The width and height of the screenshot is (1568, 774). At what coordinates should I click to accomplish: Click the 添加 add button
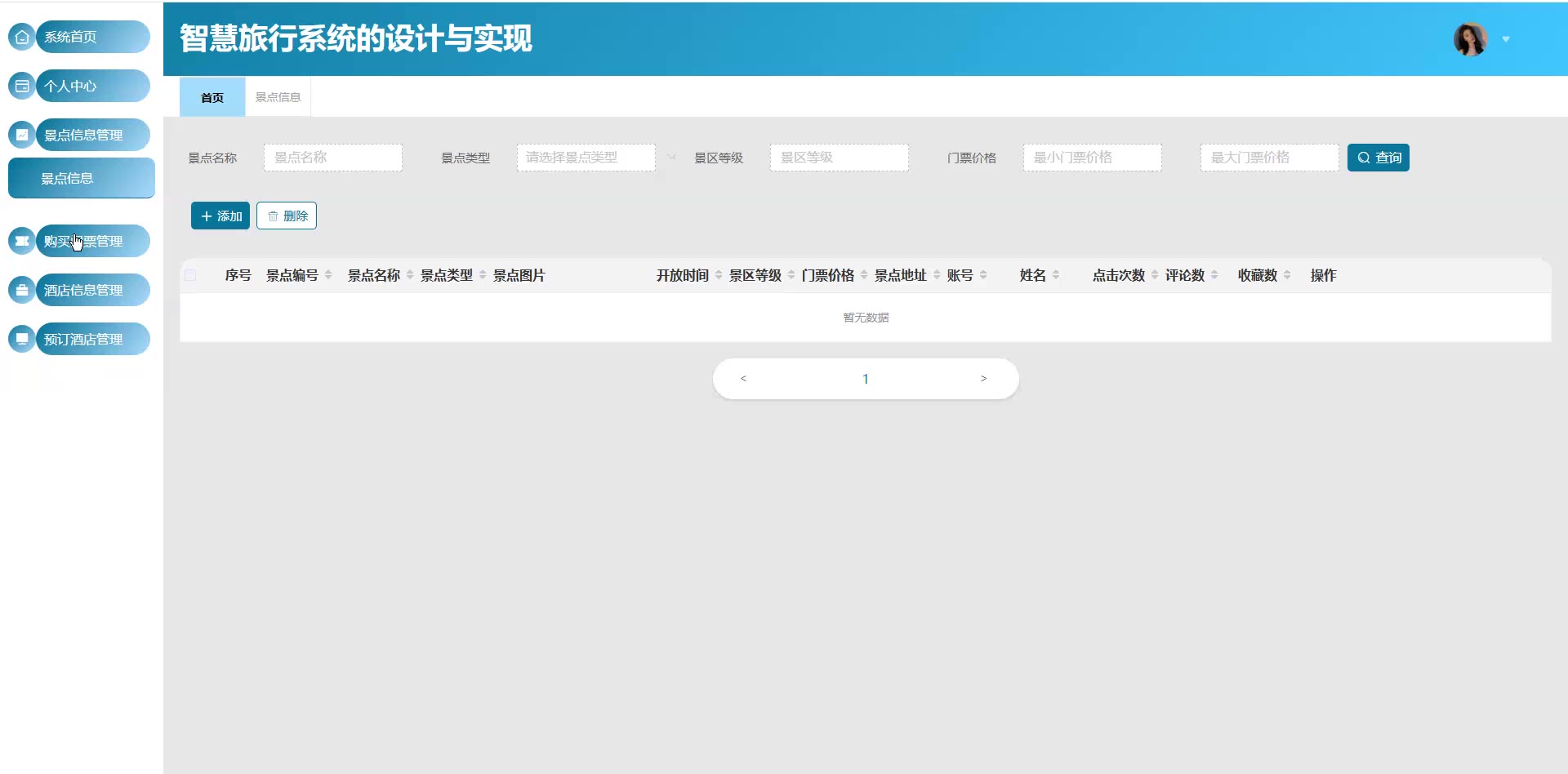click(220, 216)
